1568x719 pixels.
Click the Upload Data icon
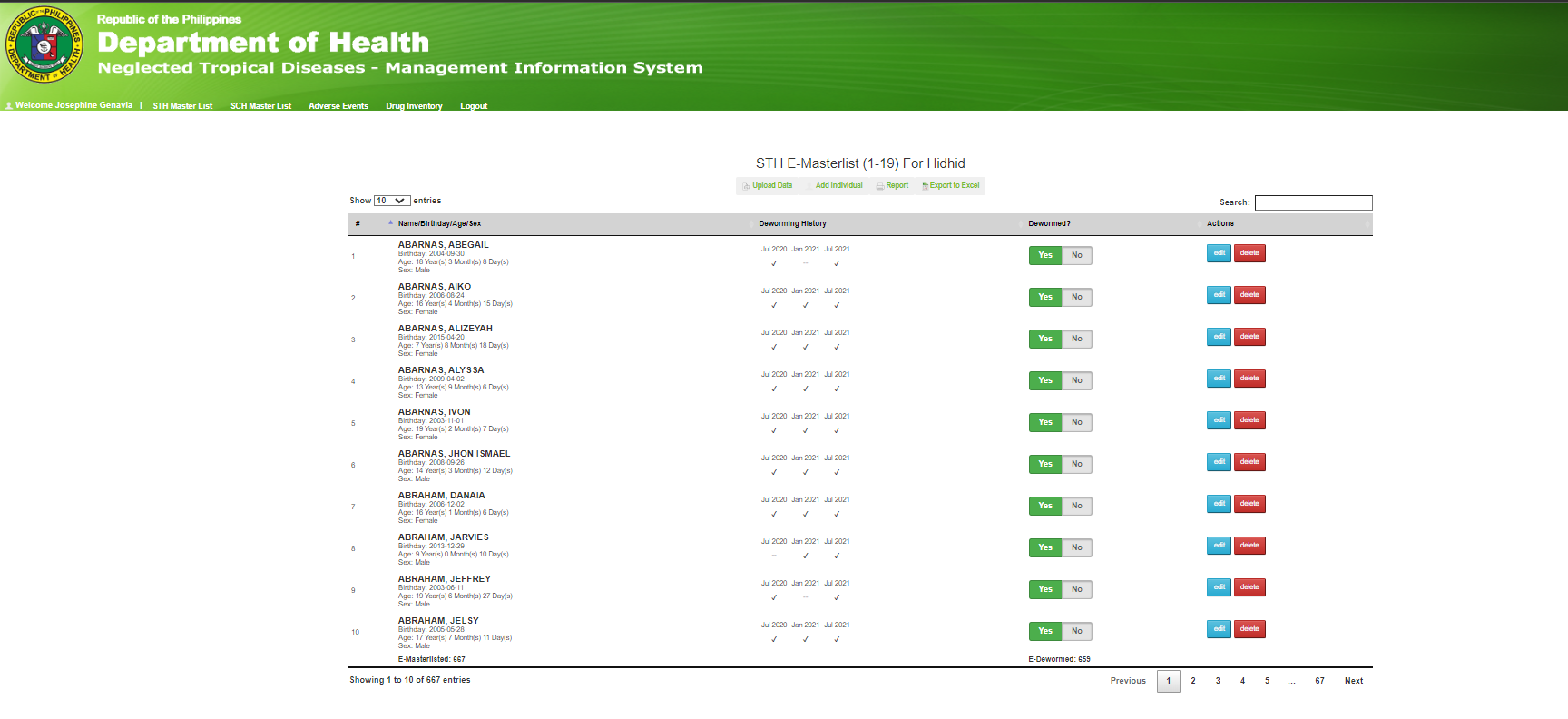pyautogui.click(x=747, y=186)
